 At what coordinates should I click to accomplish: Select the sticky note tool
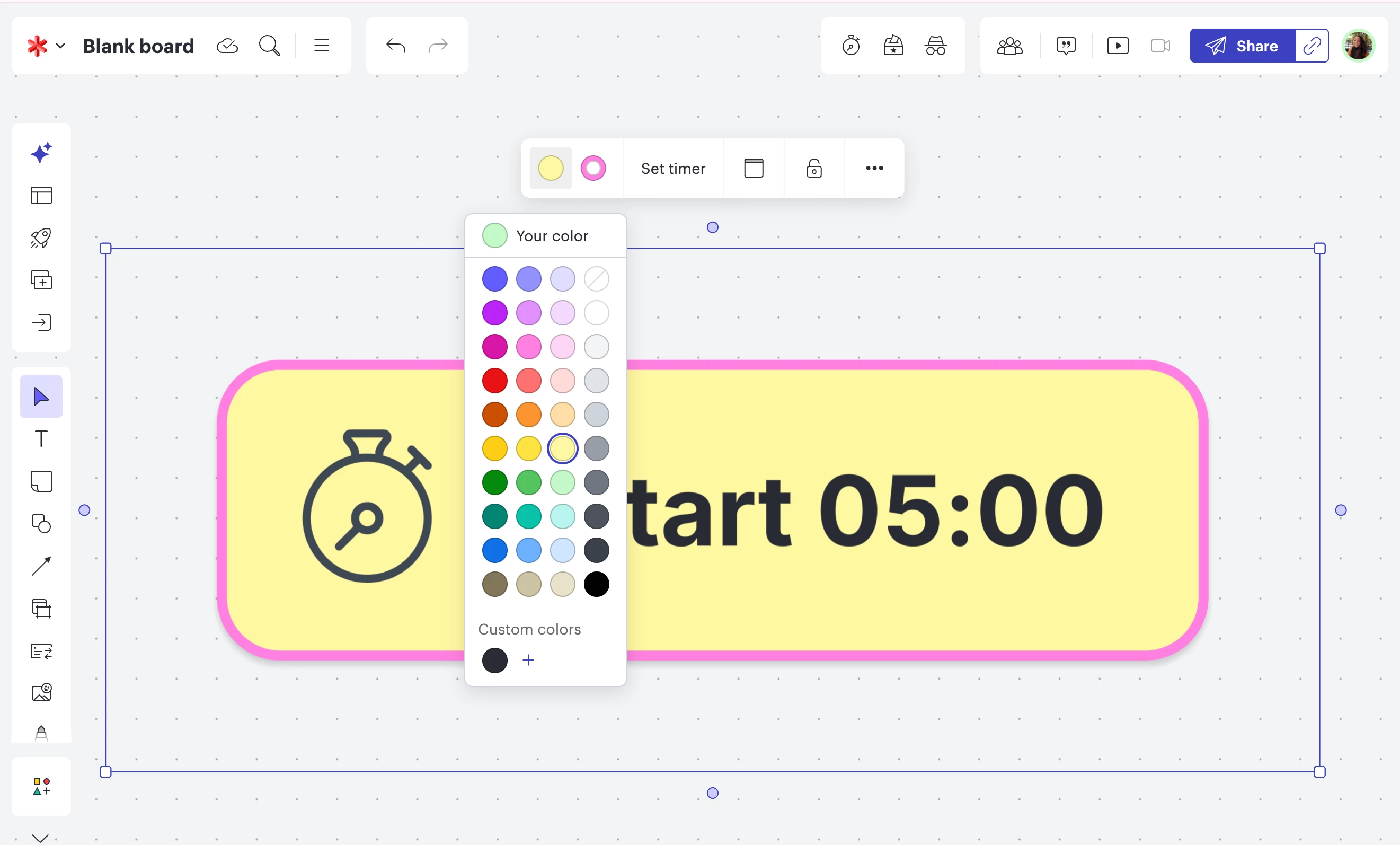(41, 481)
